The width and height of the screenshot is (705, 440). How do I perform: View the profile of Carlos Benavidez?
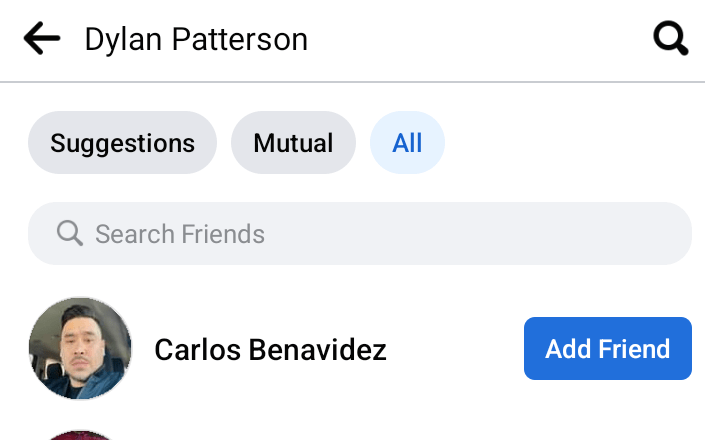[x=270, y=349]
